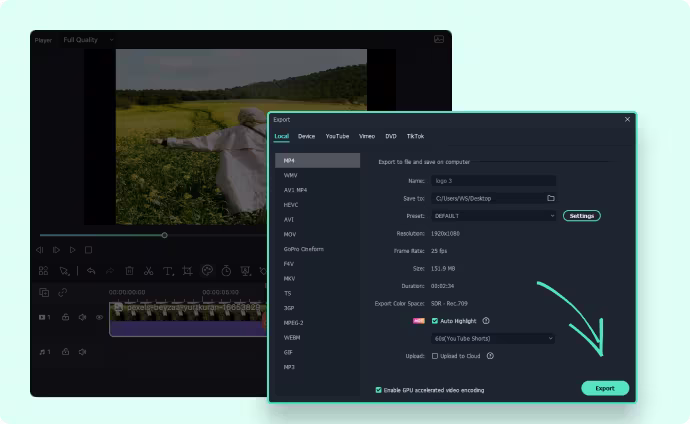Select the AVI format
The width and height of the screenshot is (690, 424).
[x=317, y=219]
